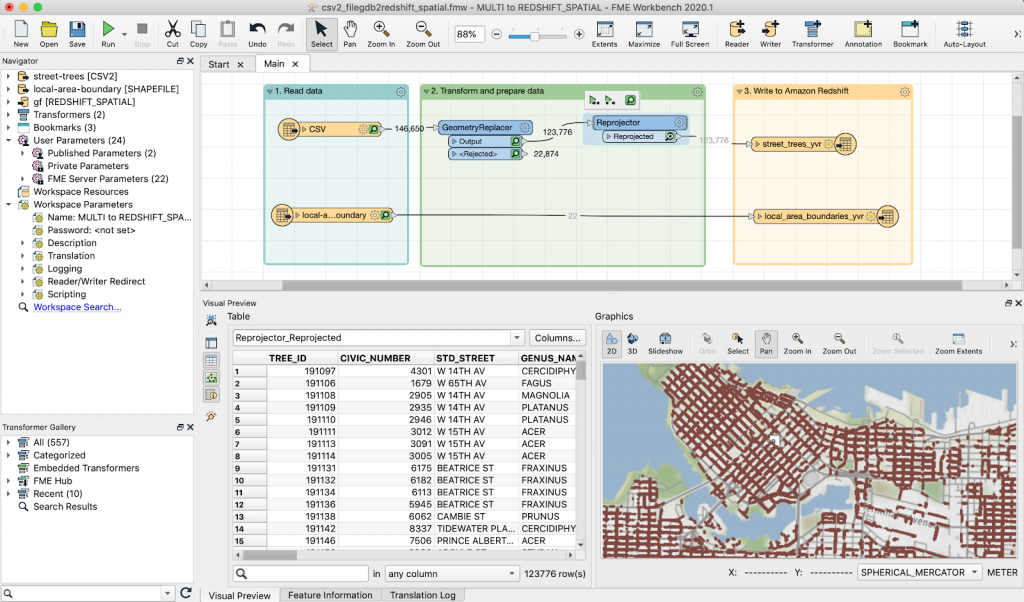Click the Slideshow icon in Graphics toolbar

(x=665, y=343)
